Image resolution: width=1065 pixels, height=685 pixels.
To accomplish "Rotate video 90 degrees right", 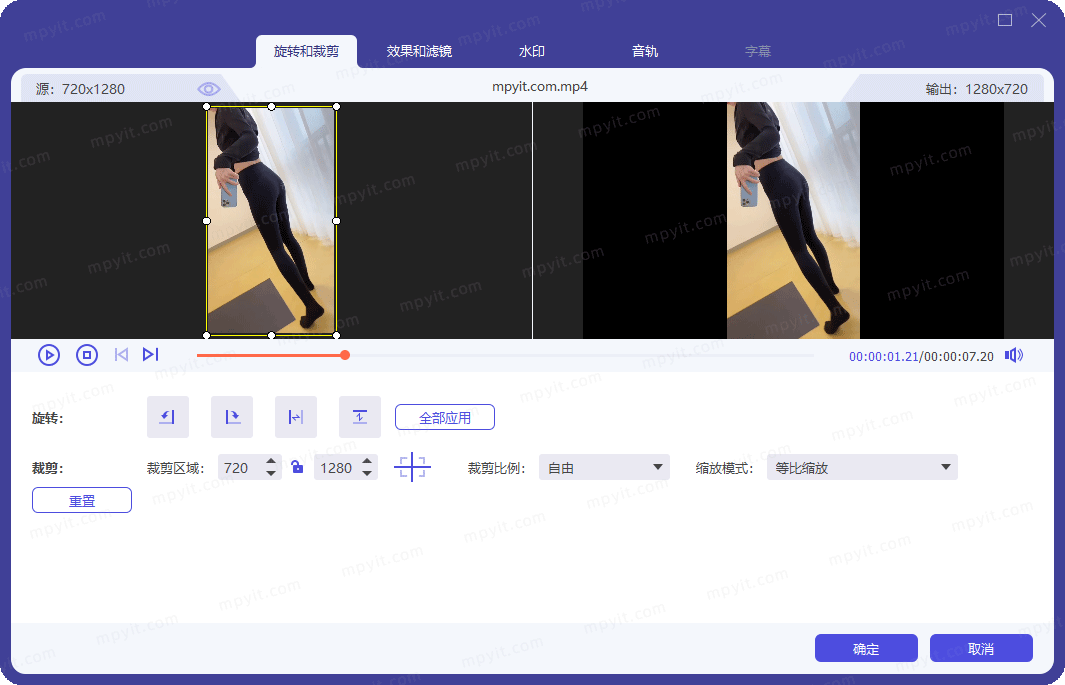I will click(x=232, y=417).
